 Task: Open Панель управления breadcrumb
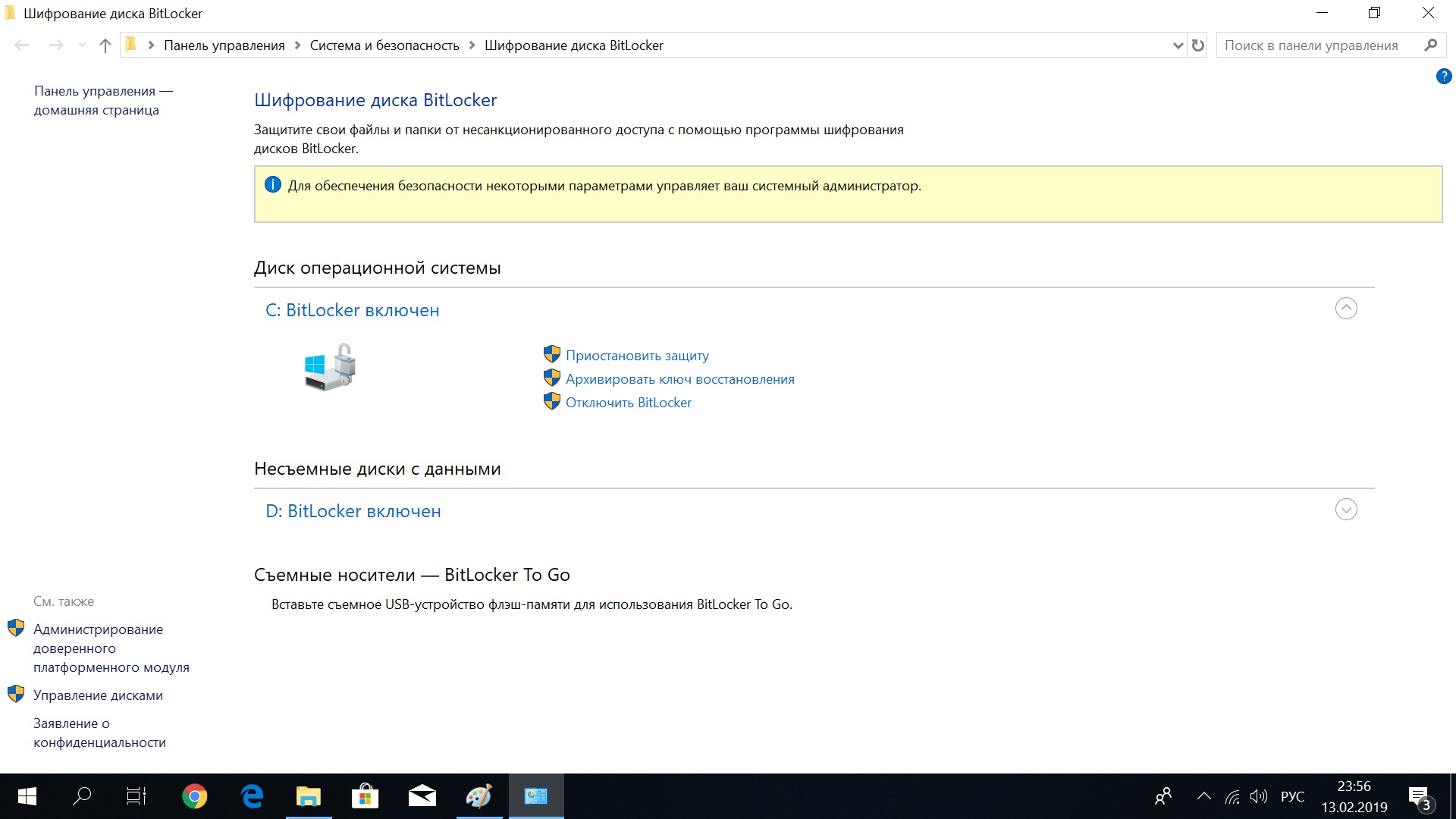coord(224,45)
